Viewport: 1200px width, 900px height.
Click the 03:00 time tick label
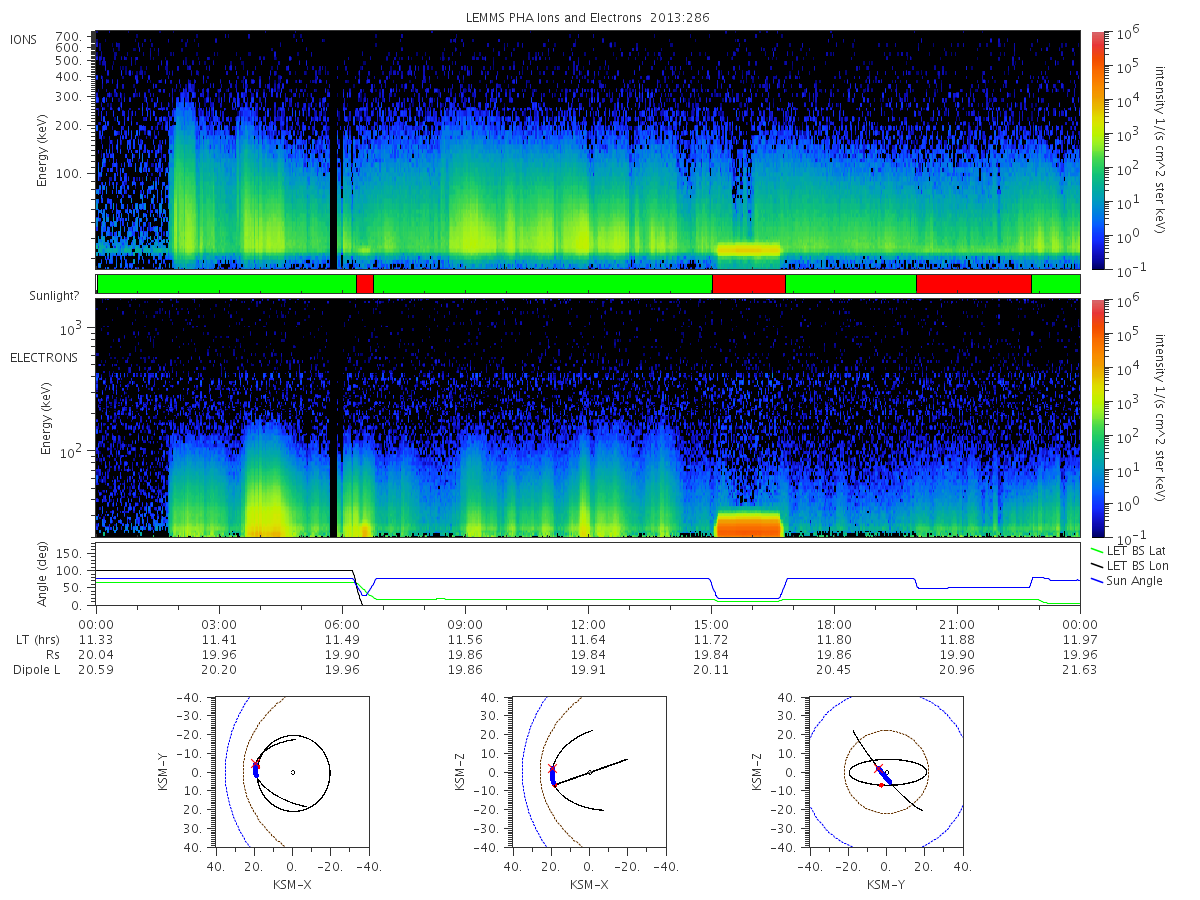tap(219, 624)
